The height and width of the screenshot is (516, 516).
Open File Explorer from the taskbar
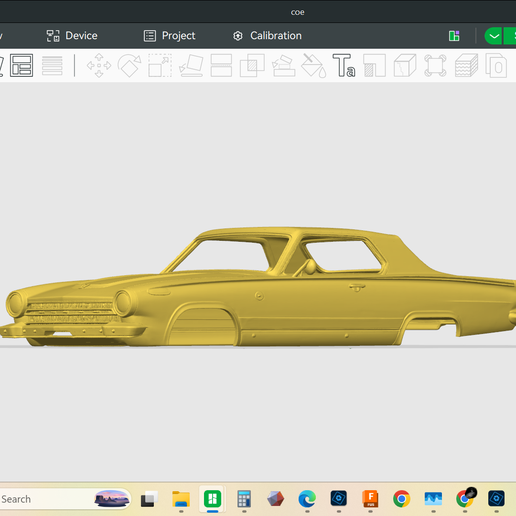point(181,499)
